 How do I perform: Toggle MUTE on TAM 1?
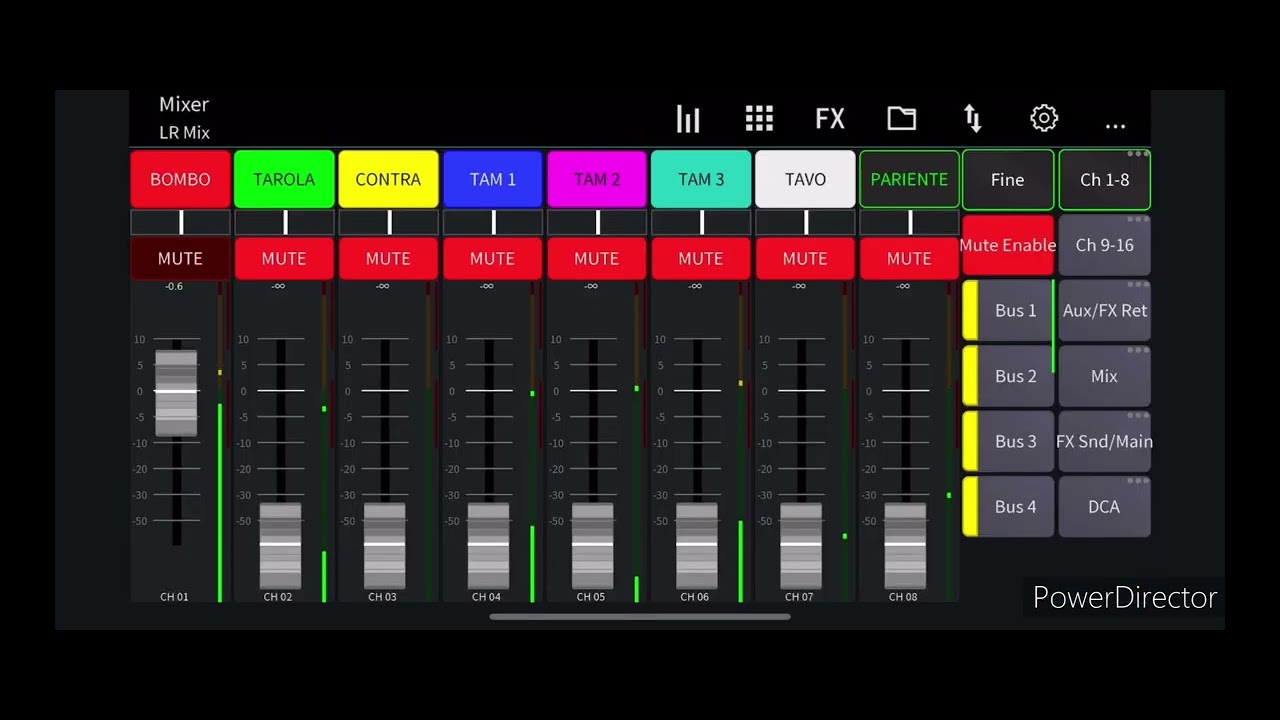point(492,258)
